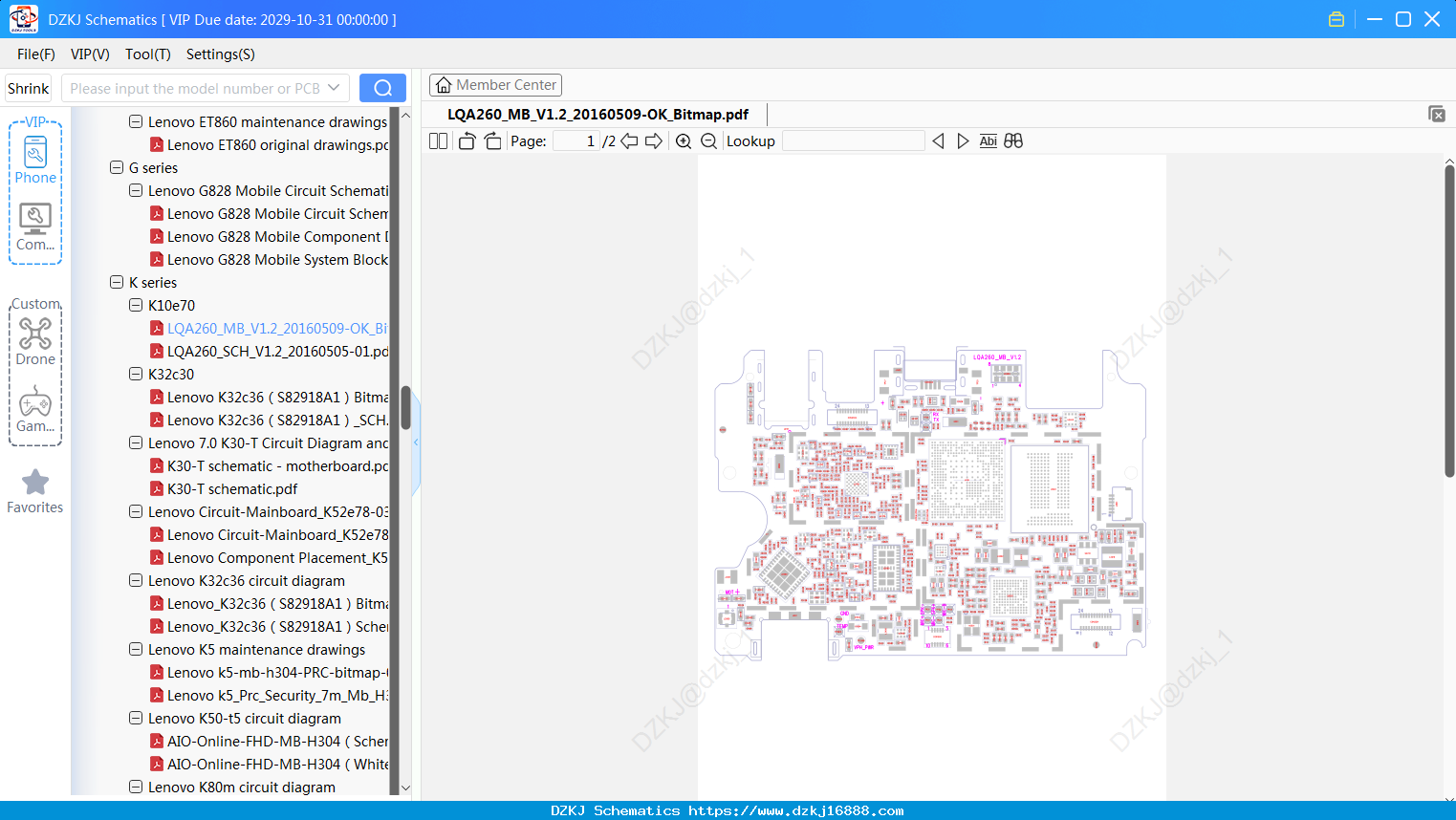Rotate the PDF page clockwise
Screen dimensions: 1456x820
coord(492,140)
